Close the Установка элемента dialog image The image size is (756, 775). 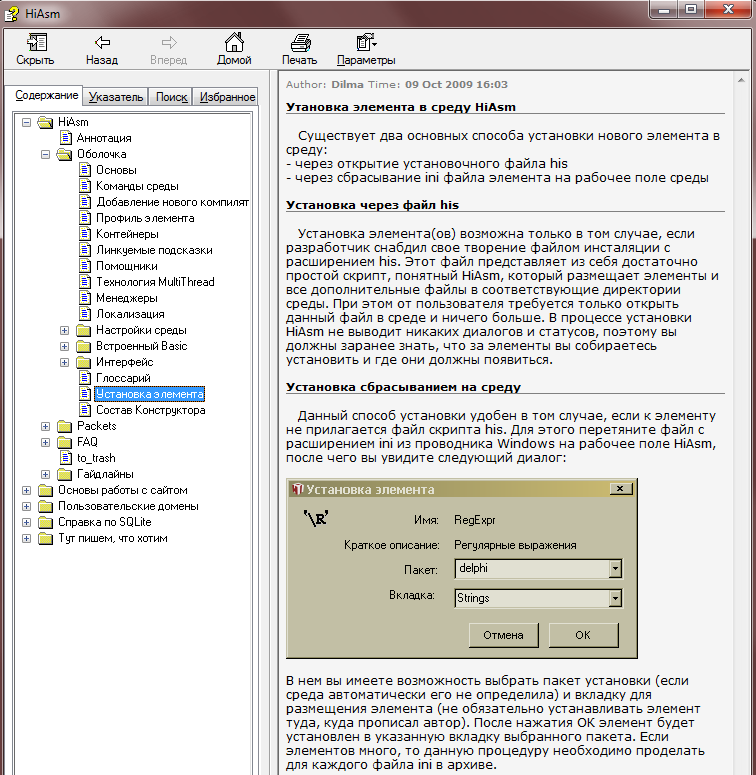[620, 489]
